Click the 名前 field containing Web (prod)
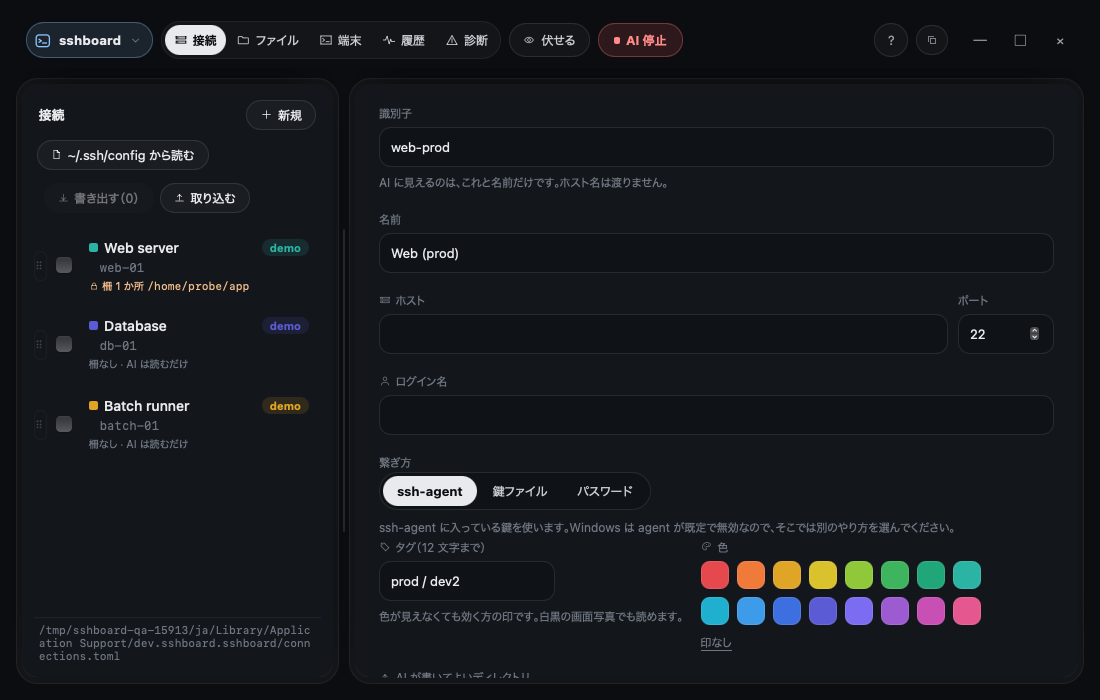1100x700 pixels. [716, 253]
